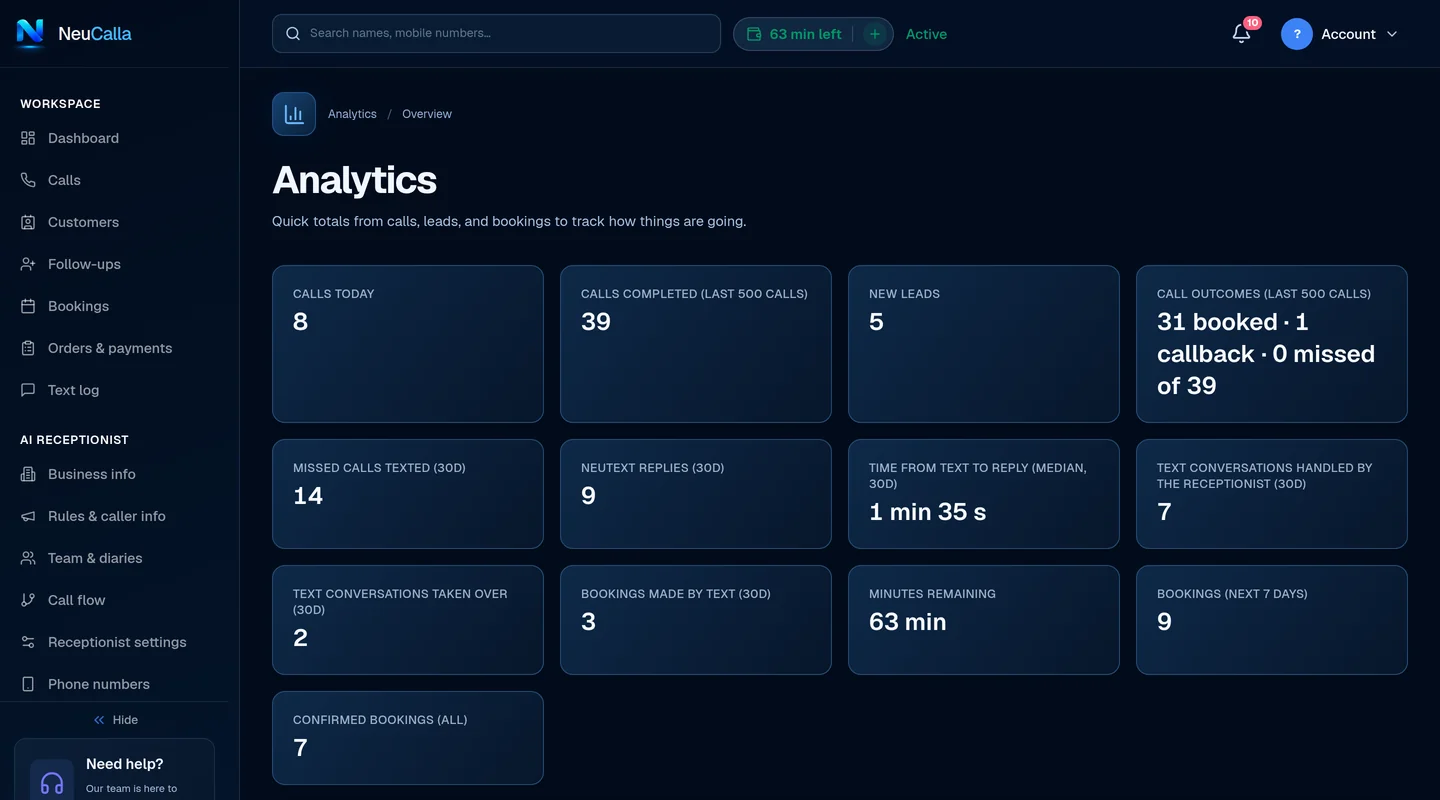Click the Customers contact icon

pyautogui.click(x=28, y=222)
